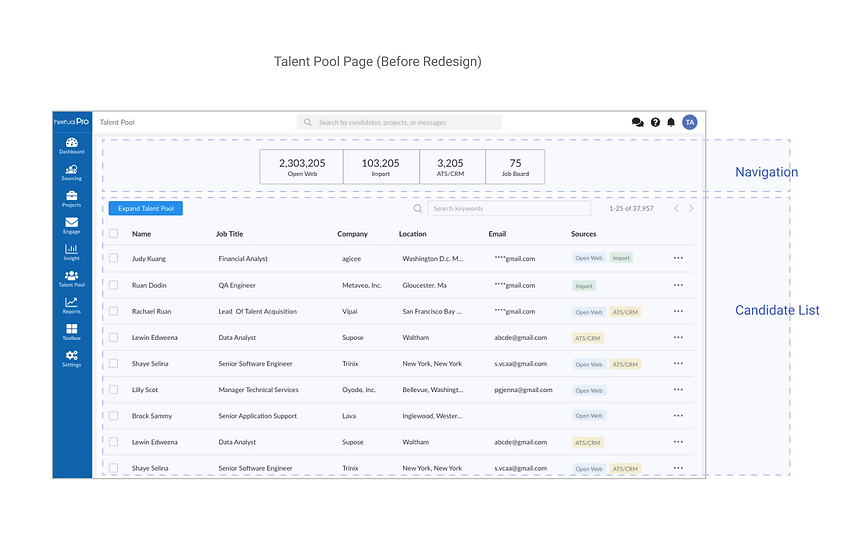This screenshot has height=550, width=868.
Task: Sort by the Job Title column header
Action: [x=230, y=234]
